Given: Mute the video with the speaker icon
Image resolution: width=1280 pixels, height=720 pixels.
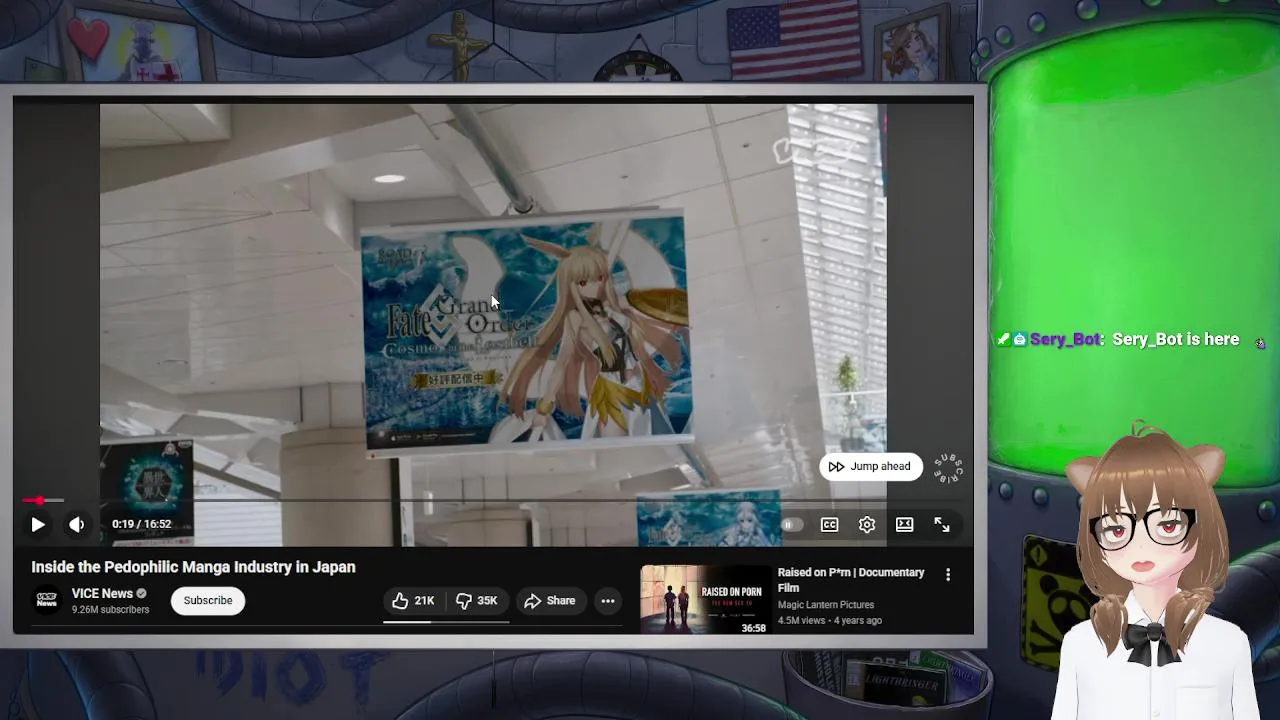Looking at the screenshot, I should pyautogui.click(x=76, y=524).
